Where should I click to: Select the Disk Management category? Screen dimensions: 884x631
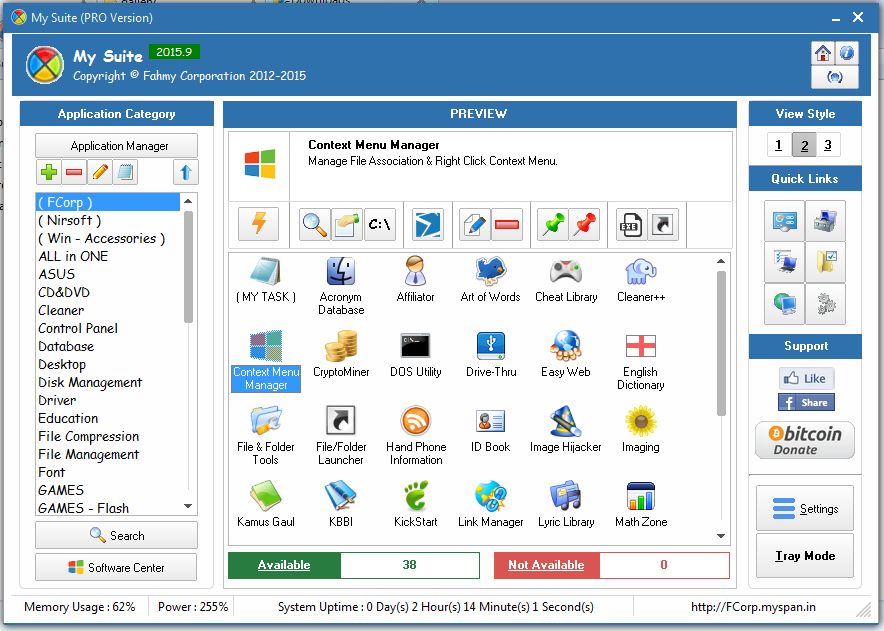90,382
